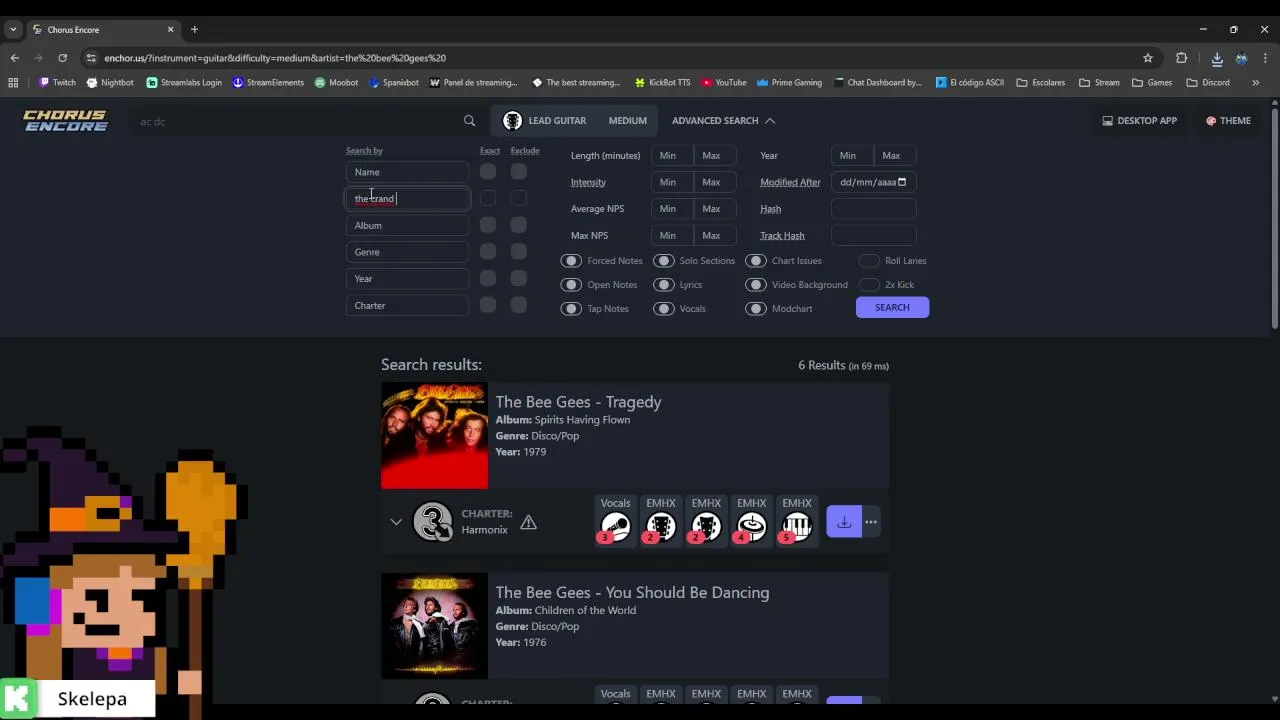Open the Chart Issues warning icon for Tragedy

point(528,522)
